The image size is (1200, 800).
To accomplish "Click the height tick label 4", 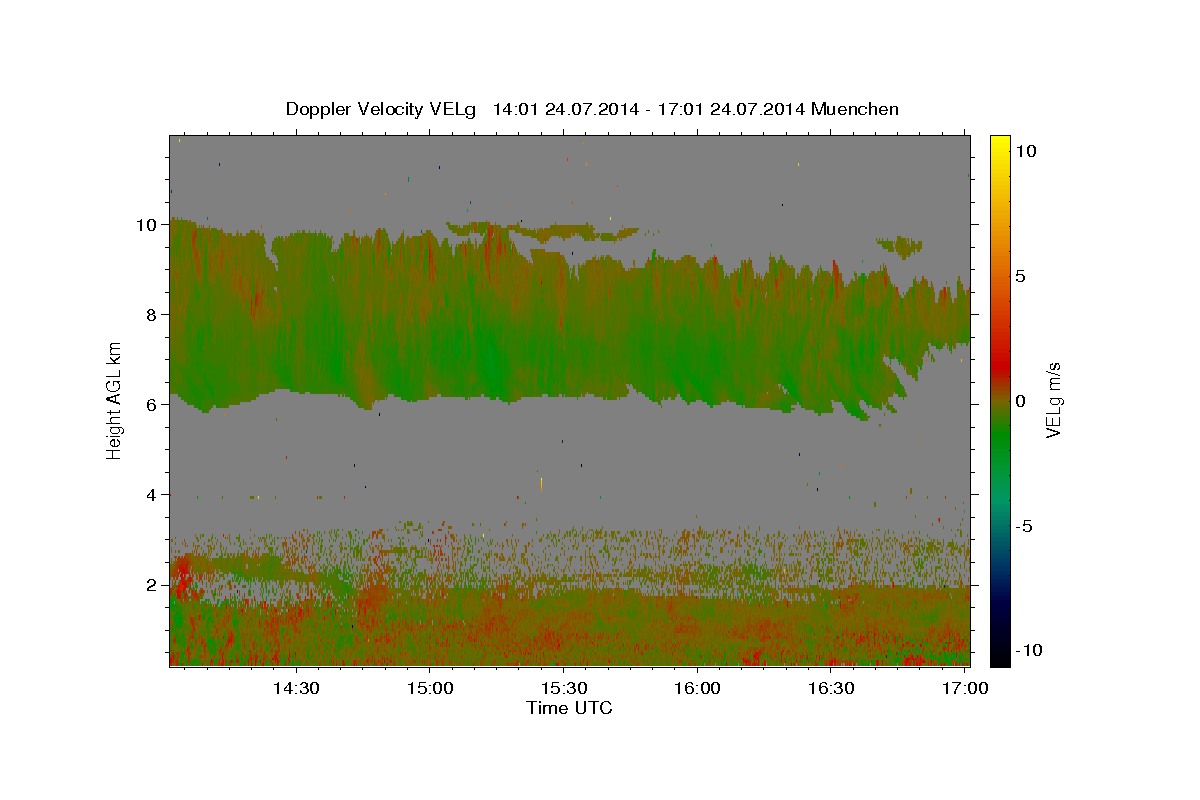I will coord(153,494).
